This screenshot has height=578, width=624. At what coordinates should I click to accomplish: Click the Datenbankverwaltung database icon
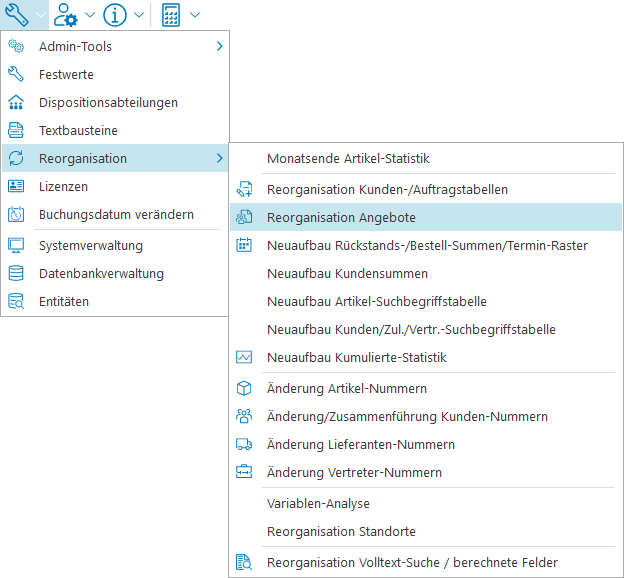[x=16, y=274]
